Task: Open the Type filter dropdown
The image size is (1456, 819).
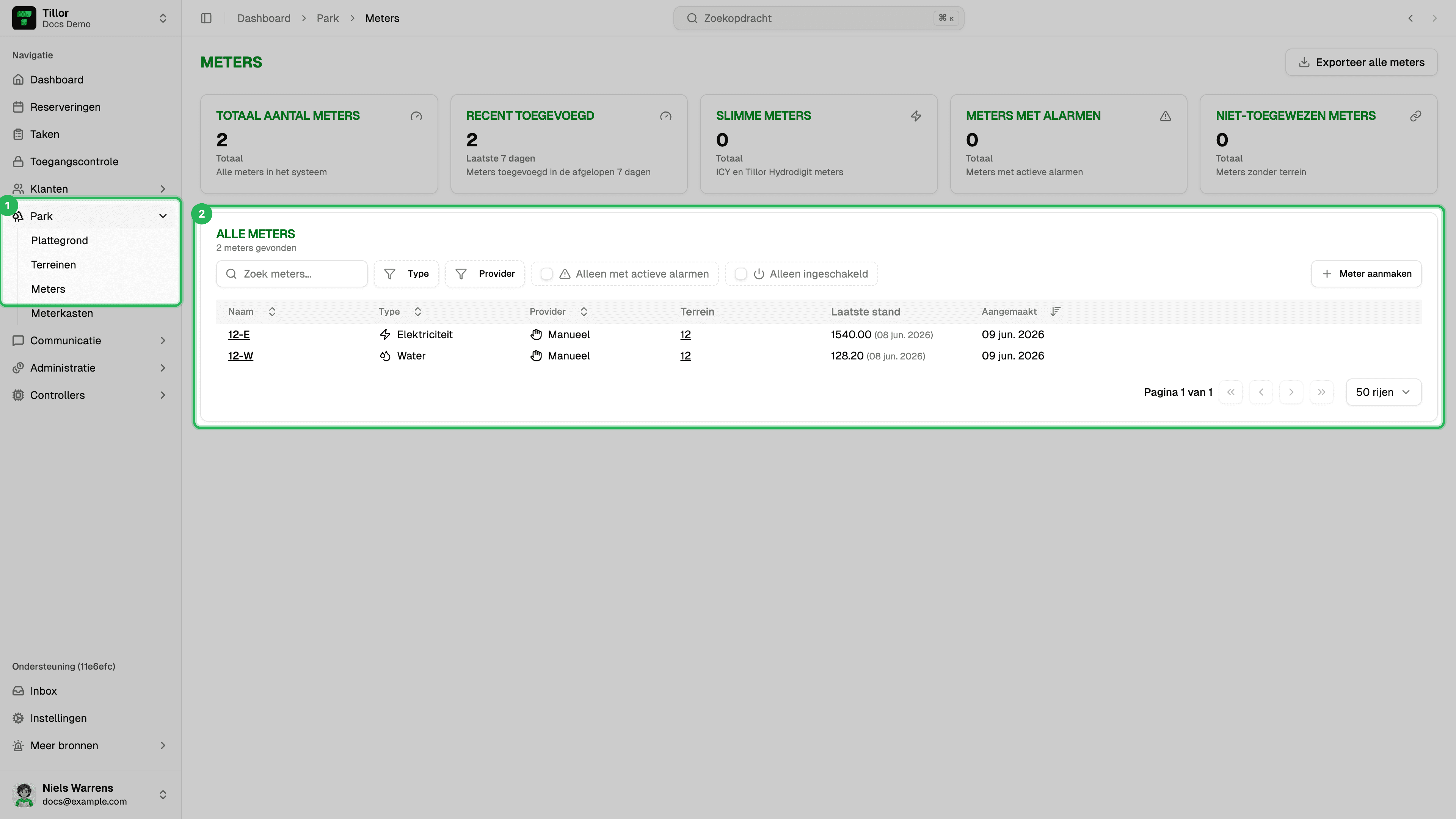Action: pyautogui.click(x=406, y=273)
